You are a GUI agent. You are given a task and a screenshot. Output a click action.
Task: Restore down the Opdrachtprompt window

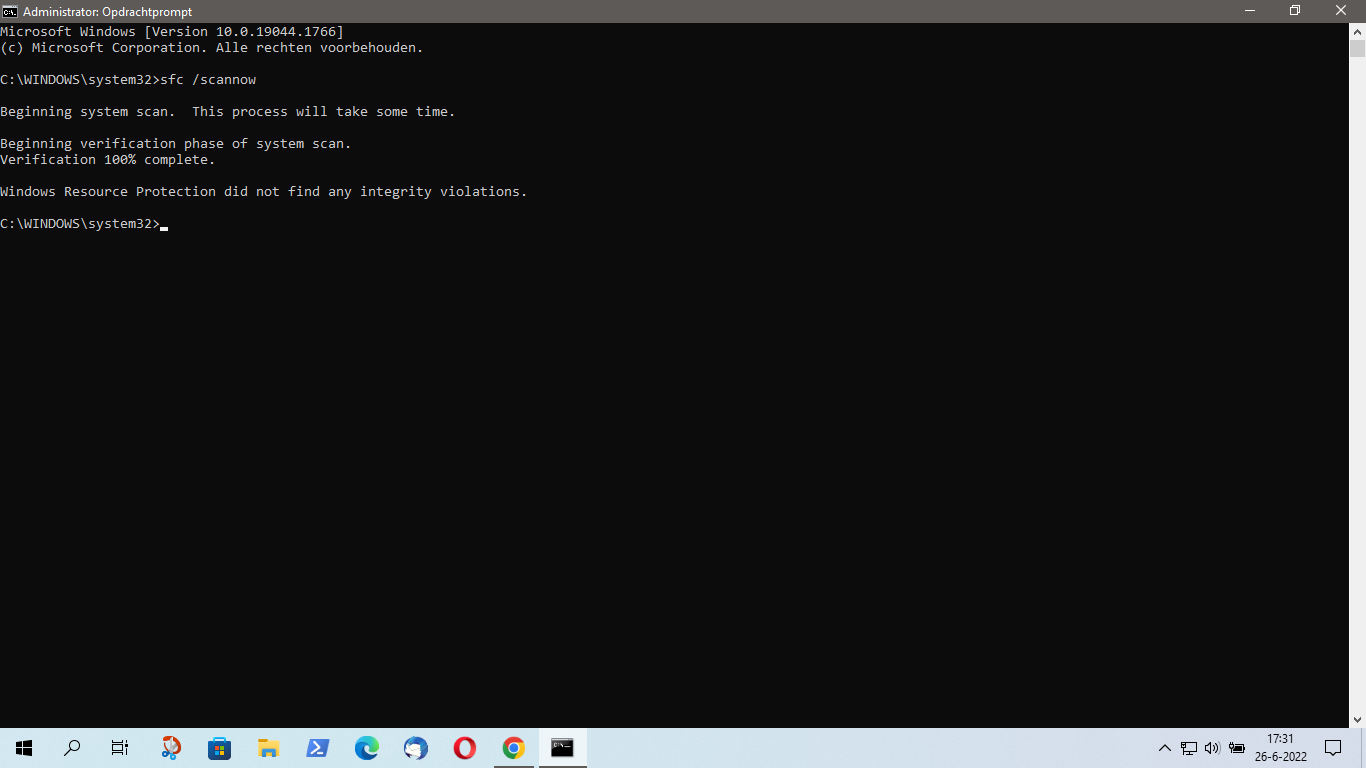(1296, 11)
